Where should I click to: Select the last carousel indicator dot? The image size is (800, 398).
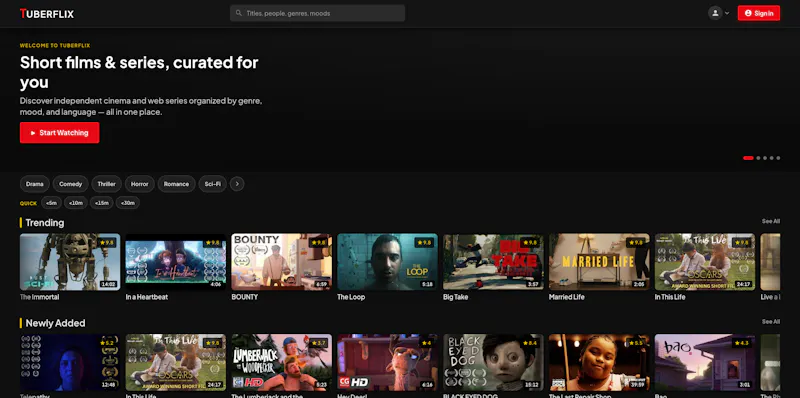(778, 158)
